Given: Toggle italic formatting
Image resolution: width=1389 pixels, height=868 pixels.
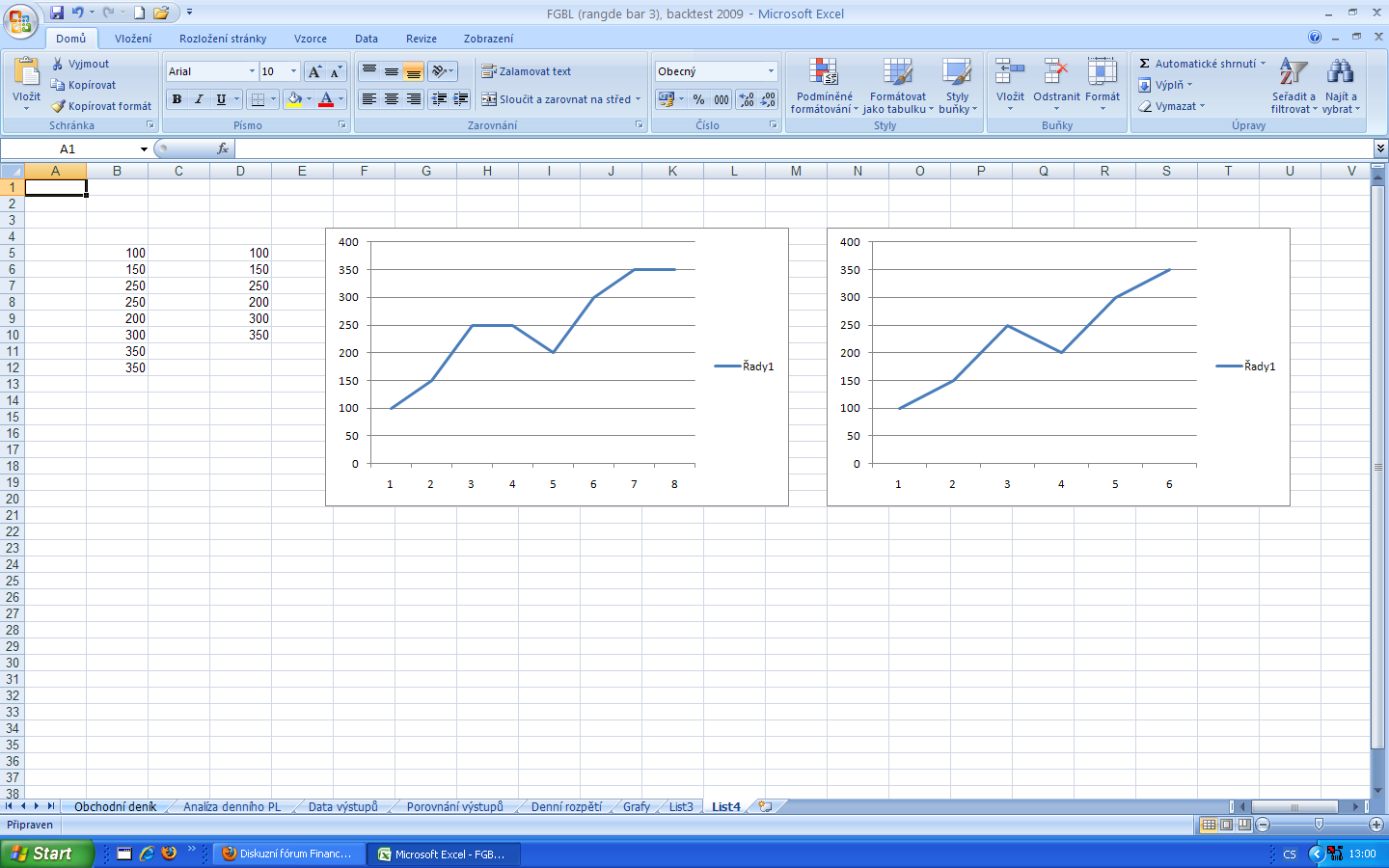Looking at the screenshot, I should (199, 99).
